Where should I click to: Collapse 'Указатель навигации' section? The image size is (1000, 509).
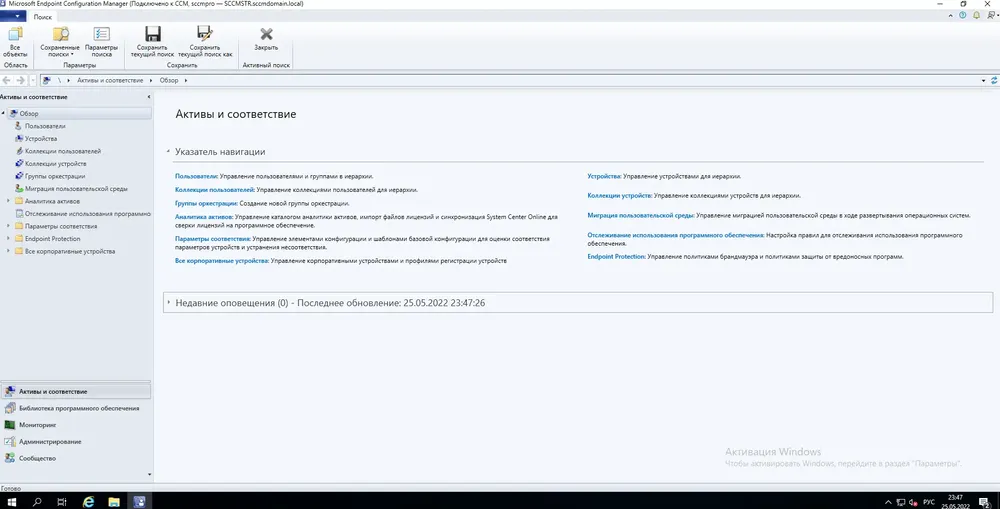(x=168, y=152)
